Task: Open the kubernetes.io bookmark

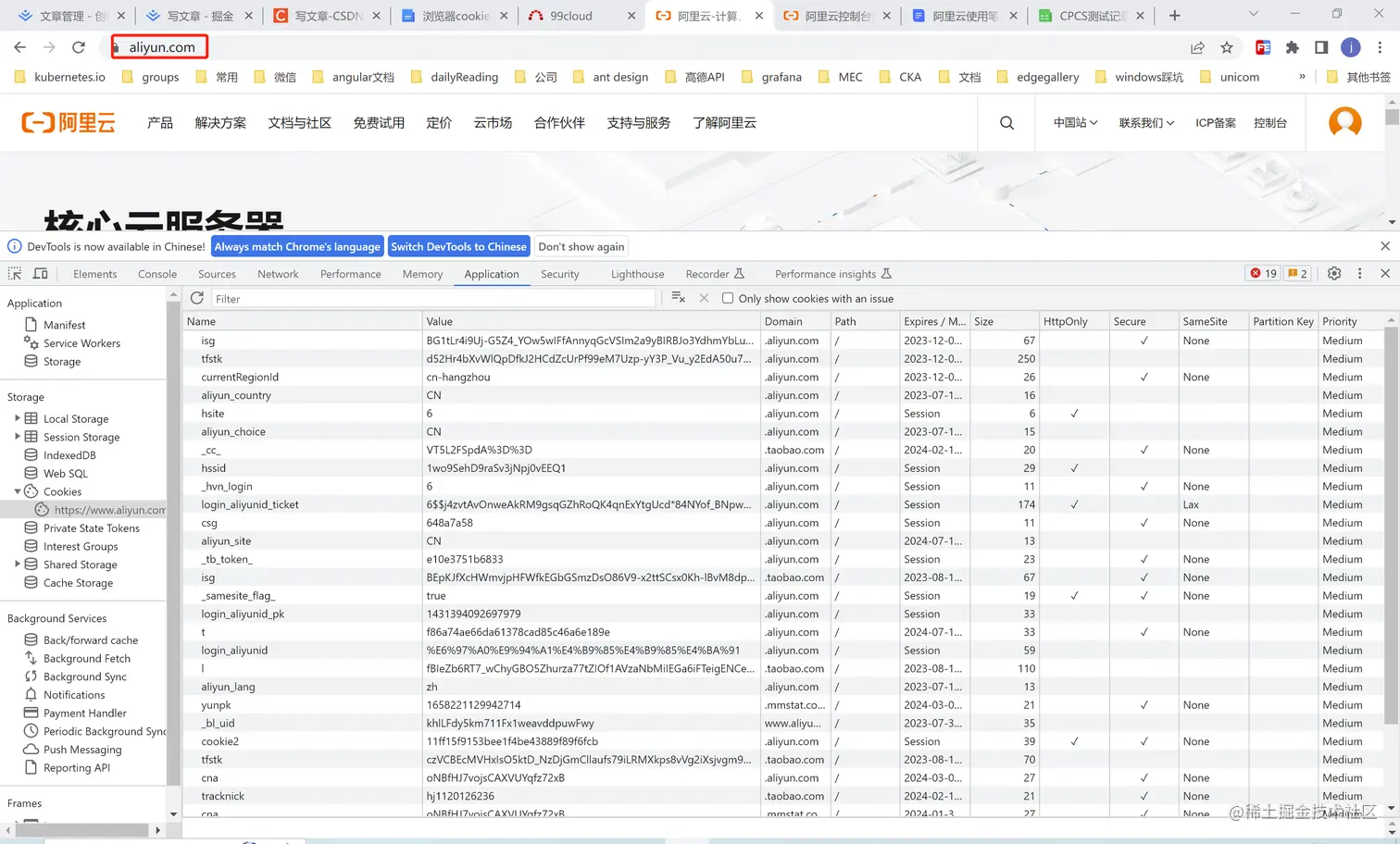Action: (x=60, y=77)
